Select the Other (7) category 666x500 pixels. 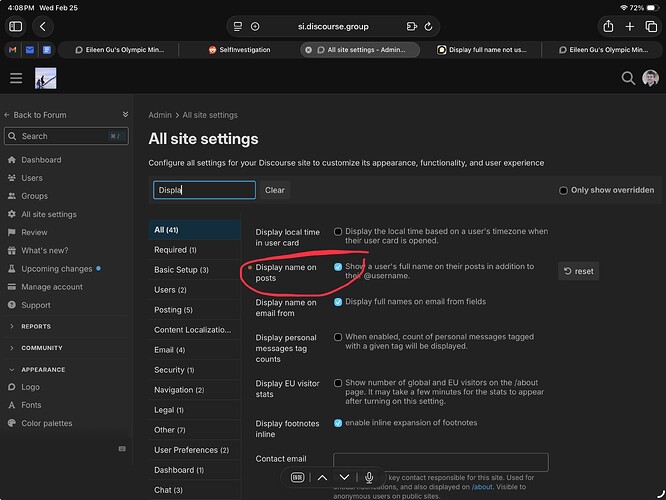[x=195, y=430]
